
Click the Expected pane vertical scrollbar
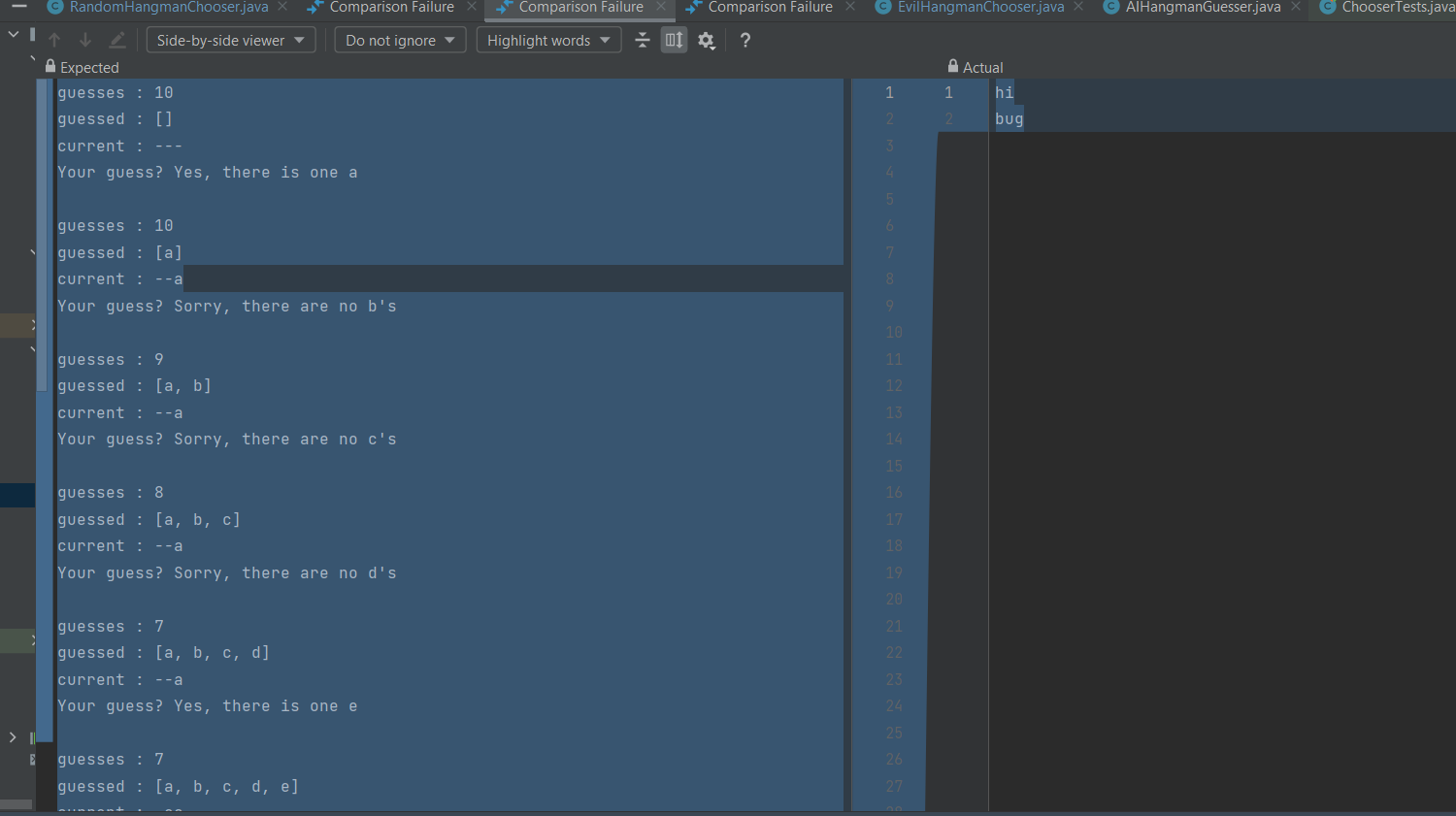coord(42,233)
